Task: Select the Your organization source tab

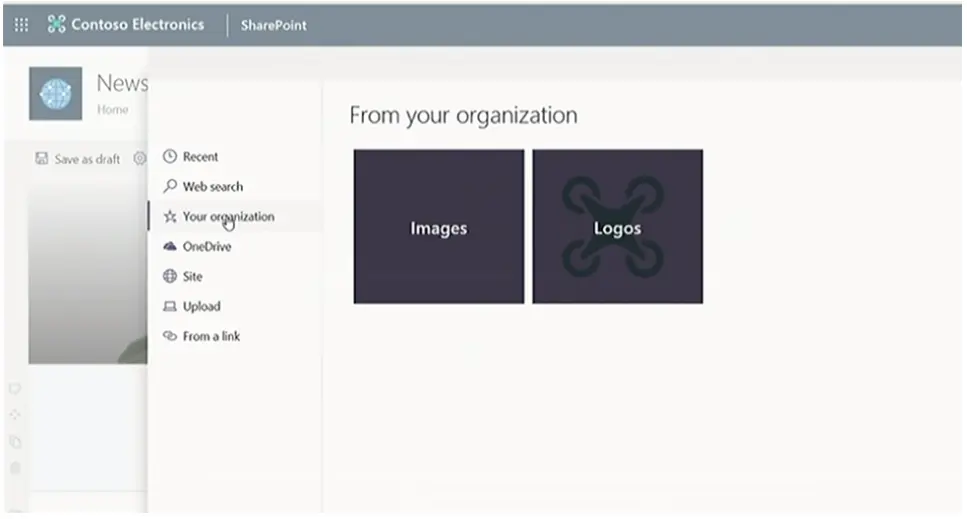Action: click(228, 217)
